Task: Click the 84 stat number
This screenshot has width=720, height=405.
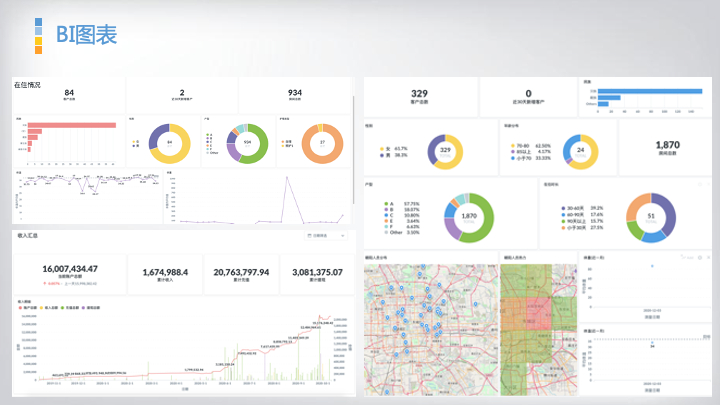Action: (x=69, y=92)
